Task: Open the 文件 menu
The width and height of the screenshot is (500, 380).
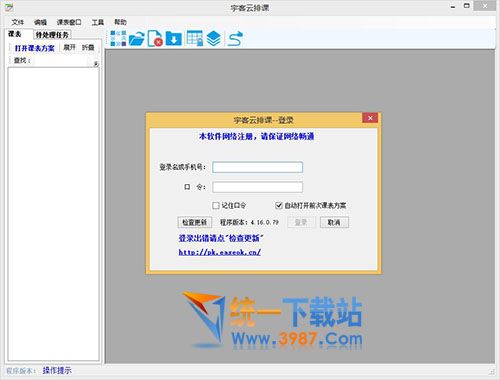Action: (17, 22)
